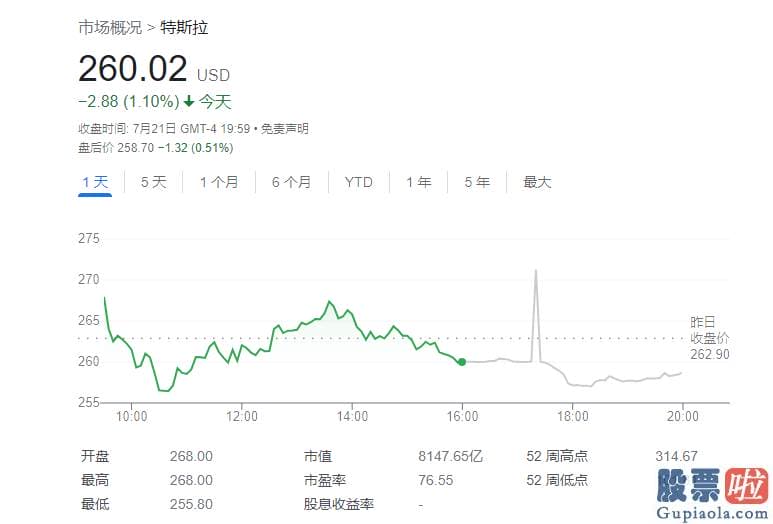This screenshot has height=524, width=773.
Task: Click the 市盈率 label
Action: point(325,480)
